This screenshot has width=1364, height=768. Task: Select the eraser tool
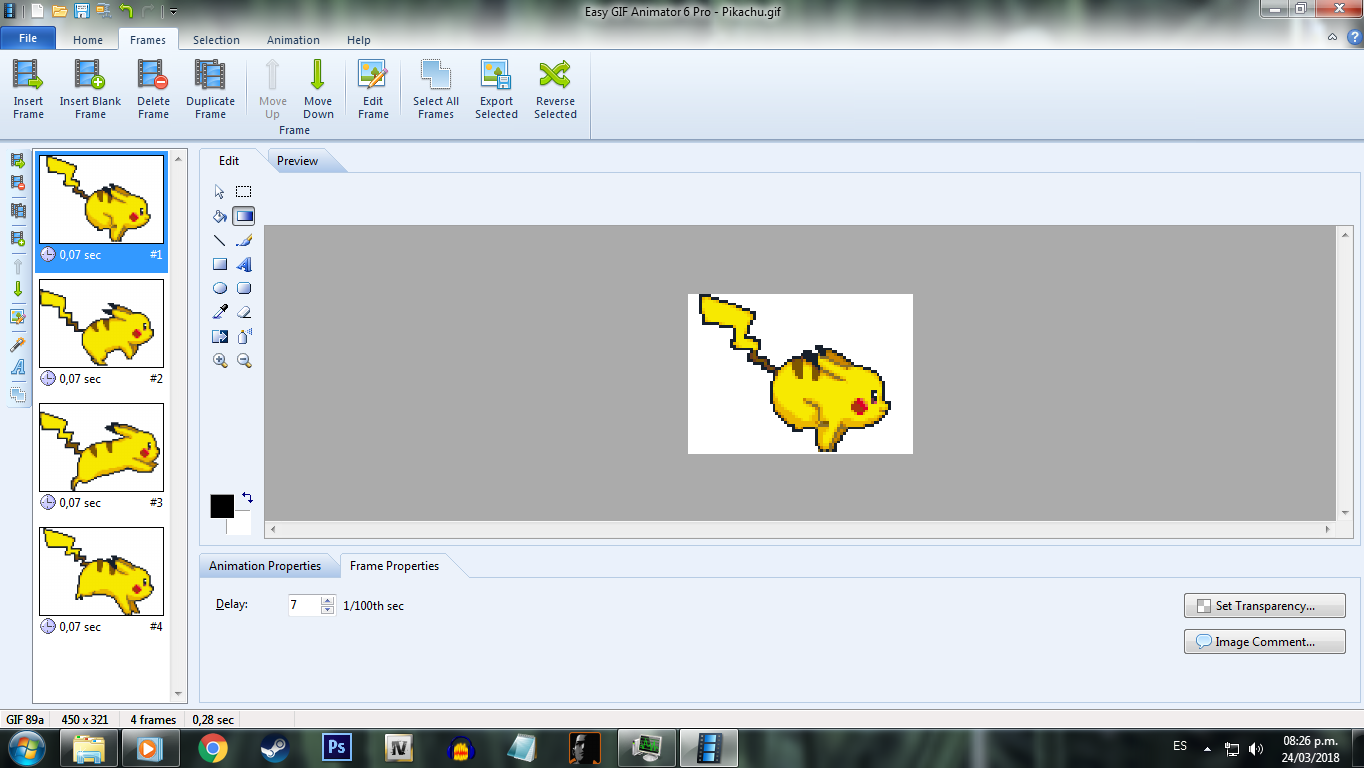[244, 312]
